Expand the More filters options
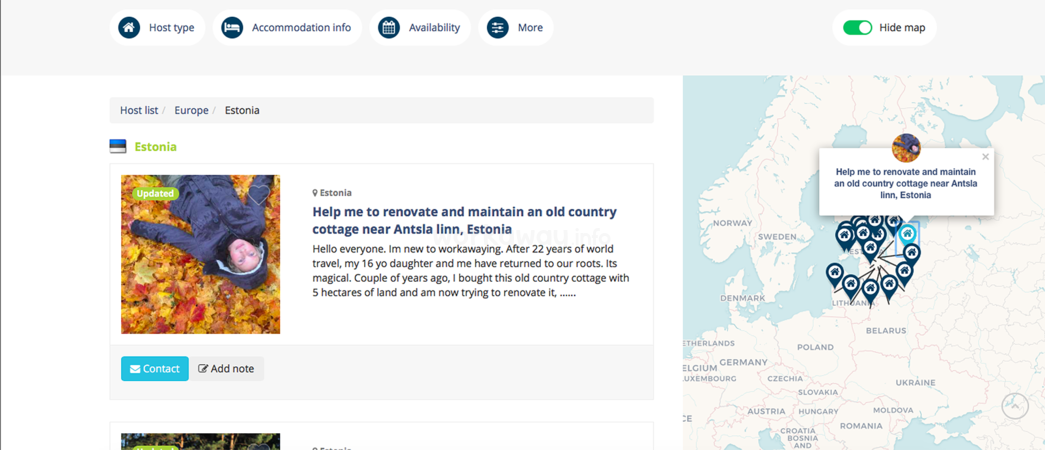 (516, 27)
